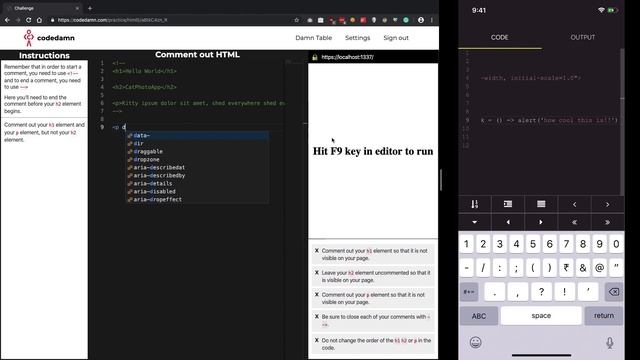This screenshot has height=360, width=640.
Task: Tap the single right chevron key
Action: pos(607,204)
